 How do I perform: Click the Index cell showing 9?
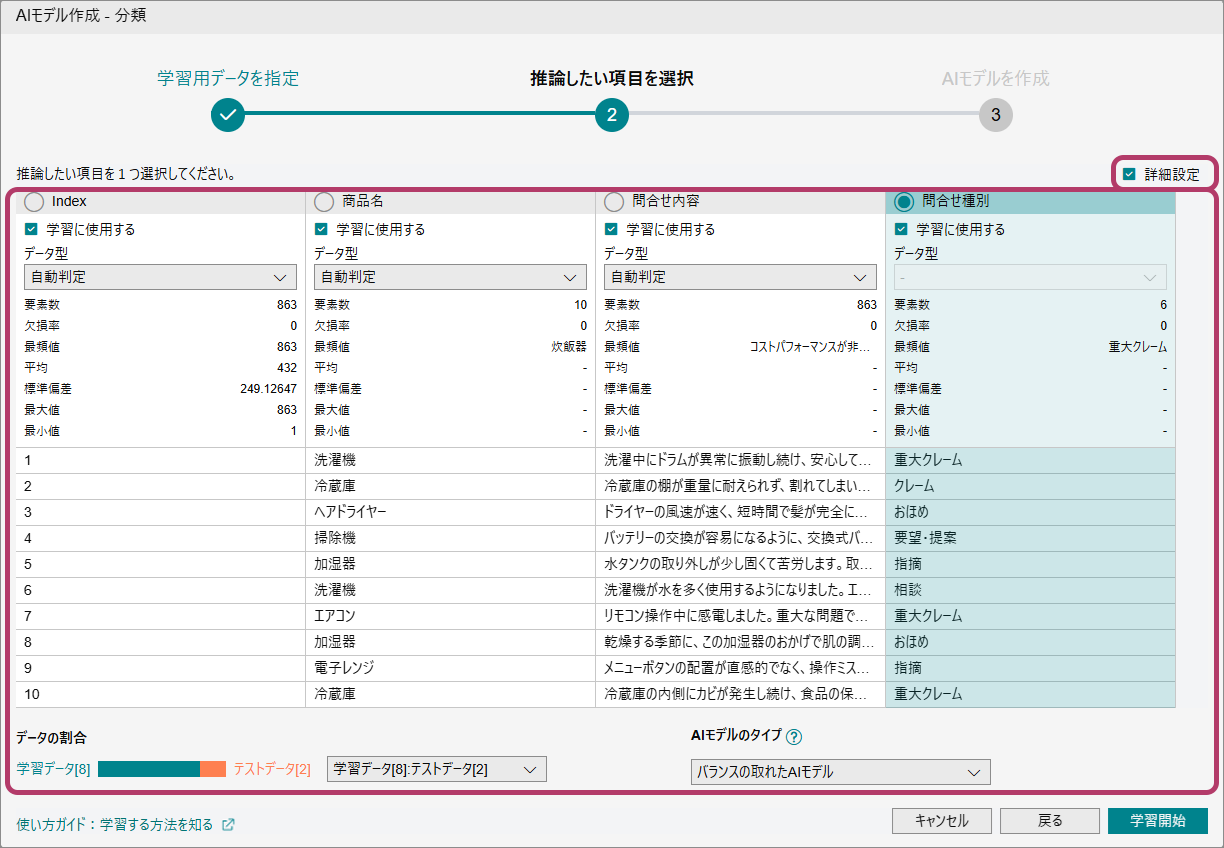tap(160, 668)
